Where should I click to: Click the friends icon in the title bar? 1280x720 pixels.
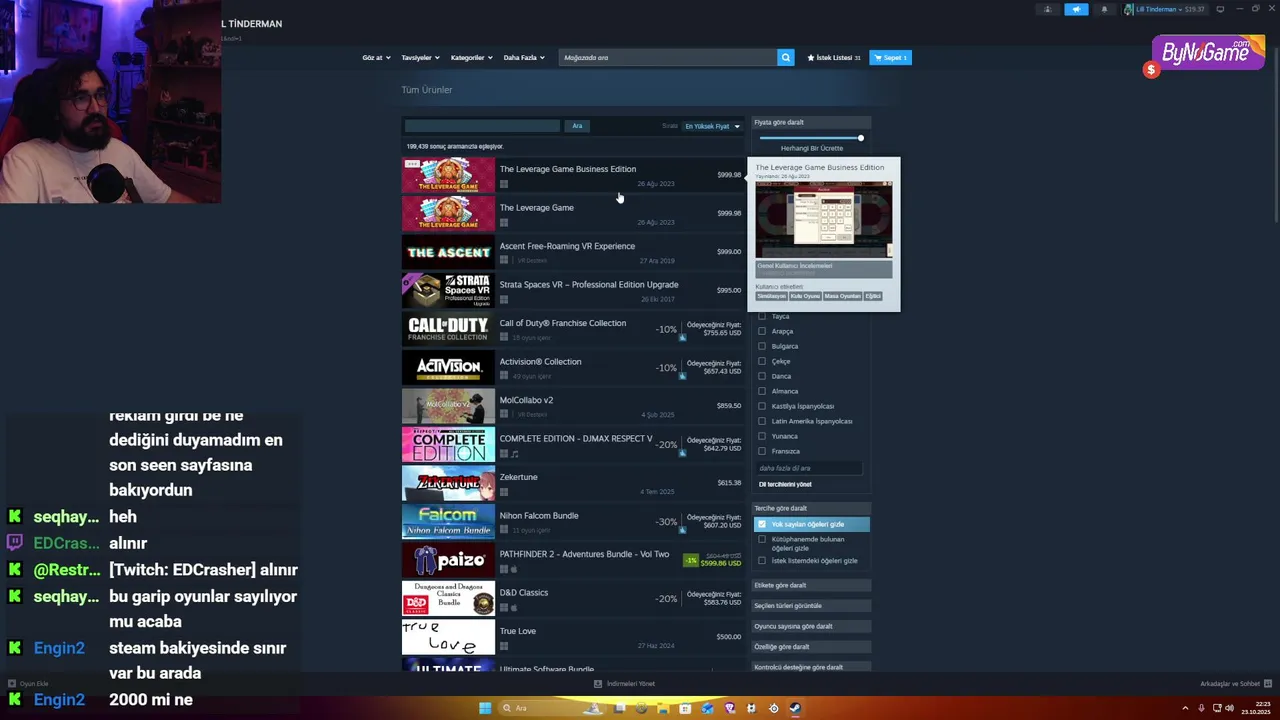tap(1048, 9)
